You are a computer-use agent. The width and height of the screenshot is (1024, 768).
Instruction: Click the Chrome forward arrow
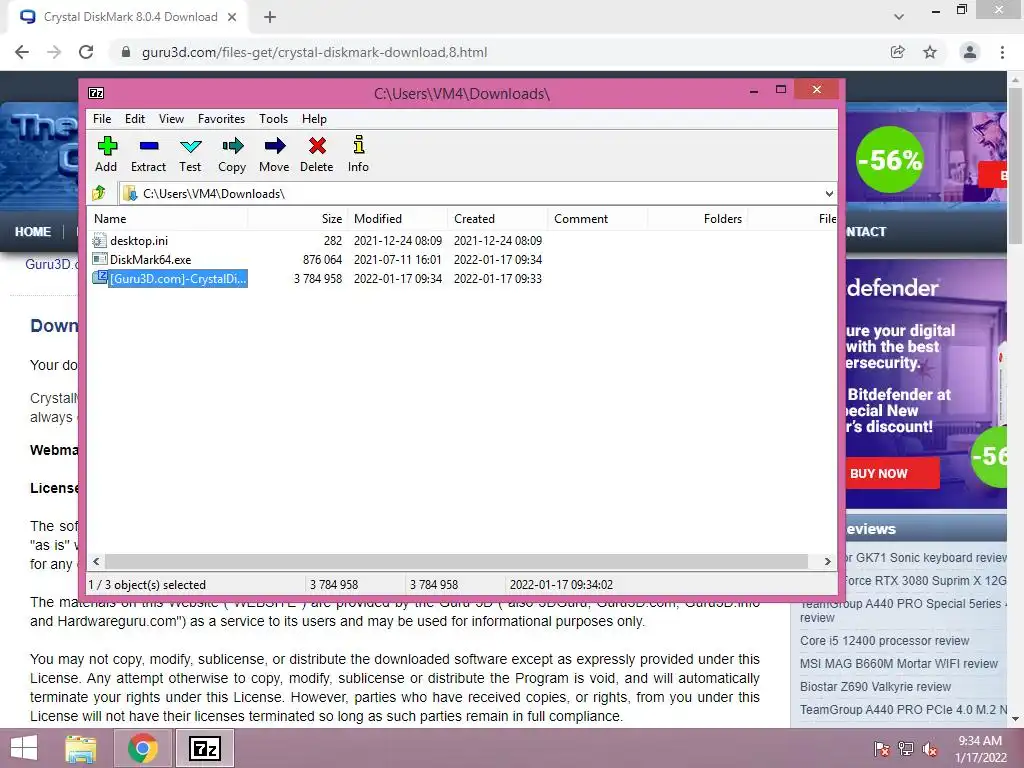pos(54,52)
